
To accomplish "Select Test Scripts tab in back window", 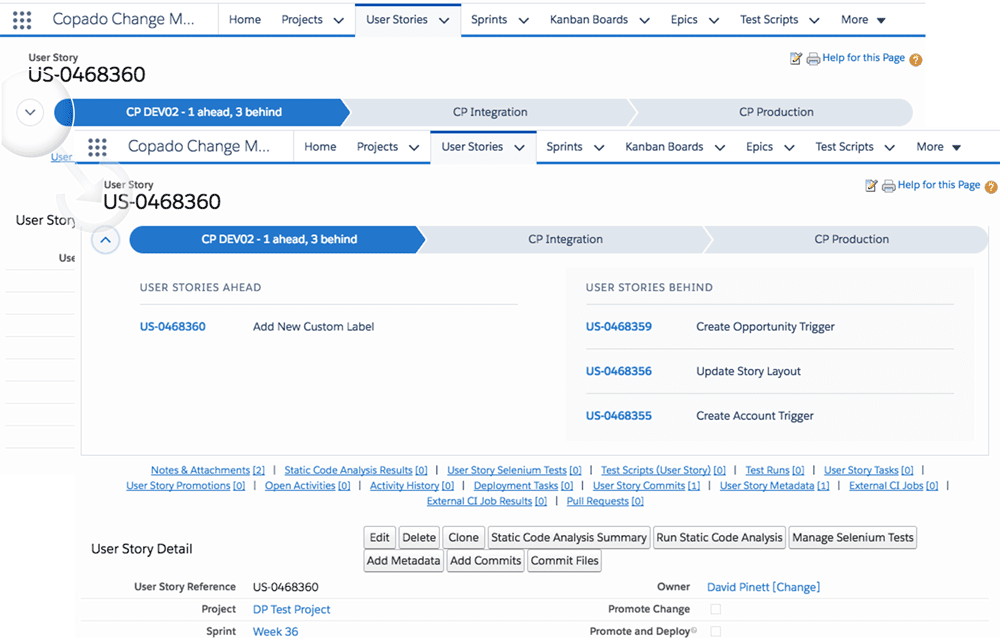I will [x=769, y=20].
